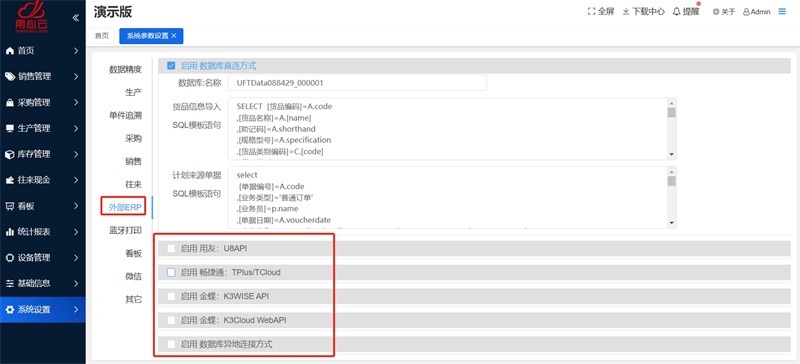
Task: Click the 关于 globe icon
Action: [x=716, y=12]
